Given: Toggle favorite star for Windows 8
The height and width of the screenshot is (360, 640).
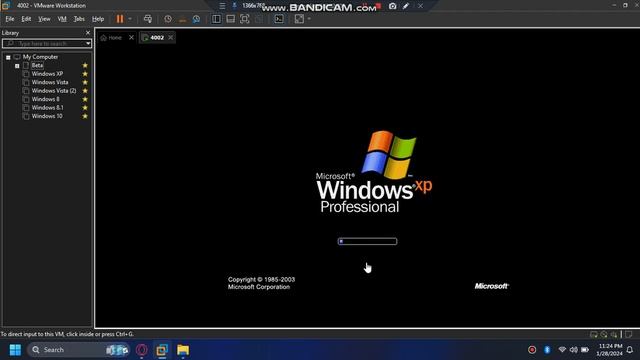Looking at the screenshot, I should coord(85,99).
